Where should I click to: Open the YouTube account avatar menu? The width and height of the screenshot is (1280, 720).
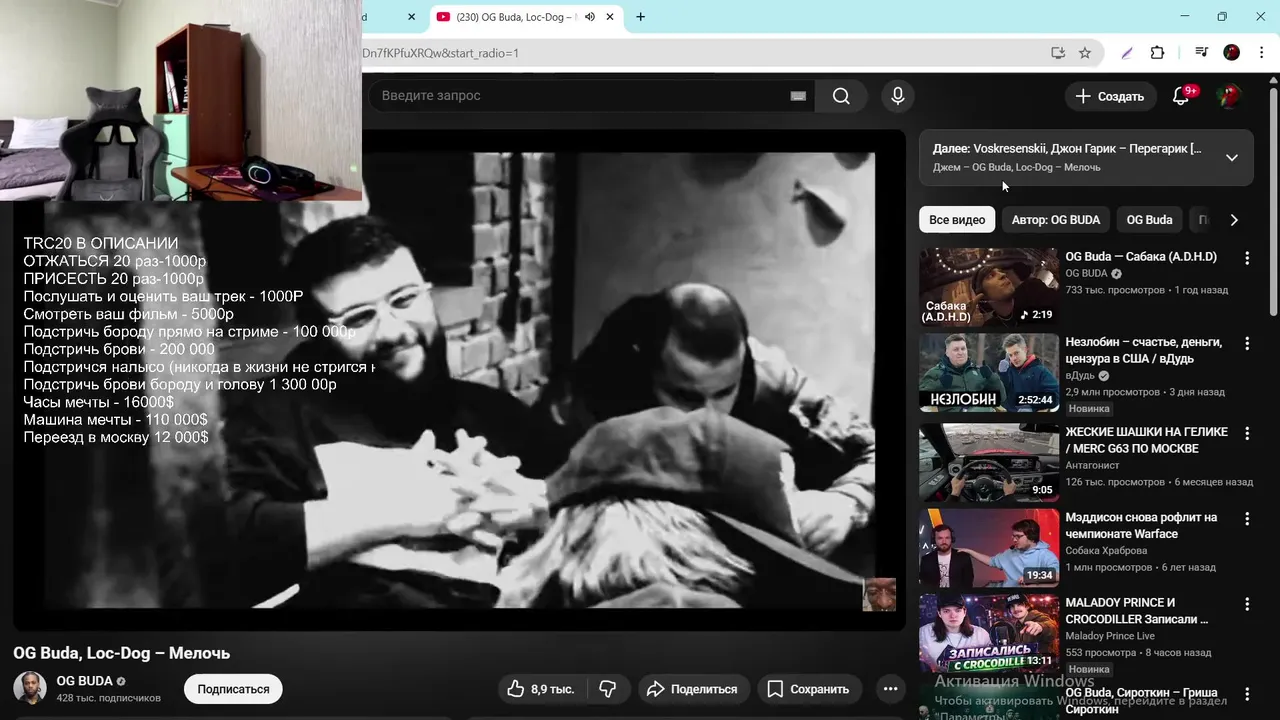(x=1229, y=96)
